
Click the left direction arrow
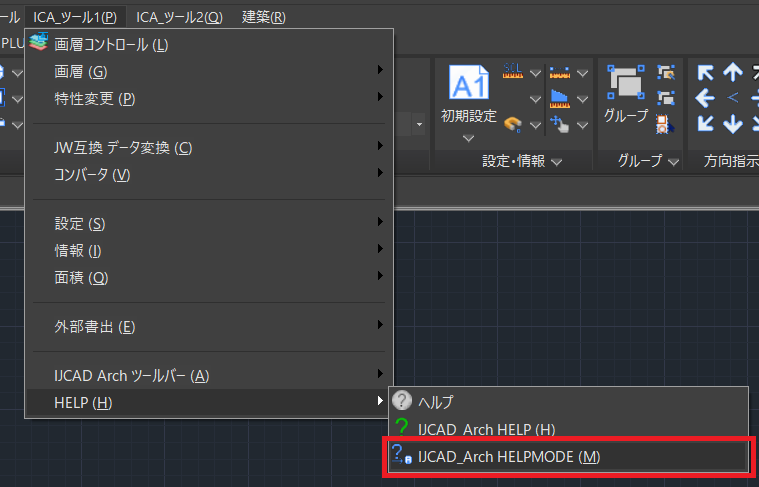[705, 98]
